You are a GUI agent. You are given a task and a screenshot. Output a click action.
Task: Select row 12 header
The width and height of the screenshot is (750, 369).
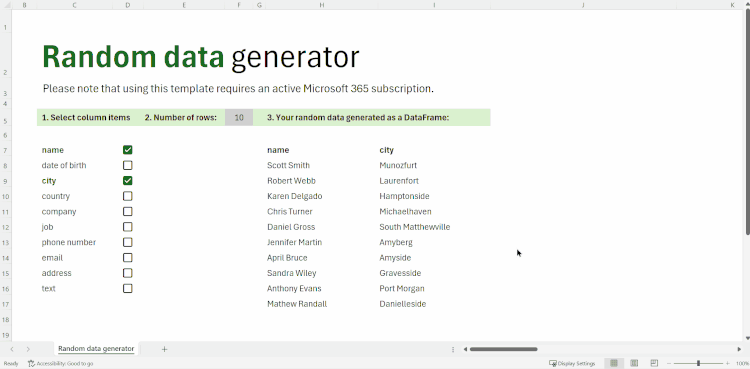click(x=5, y=227)
